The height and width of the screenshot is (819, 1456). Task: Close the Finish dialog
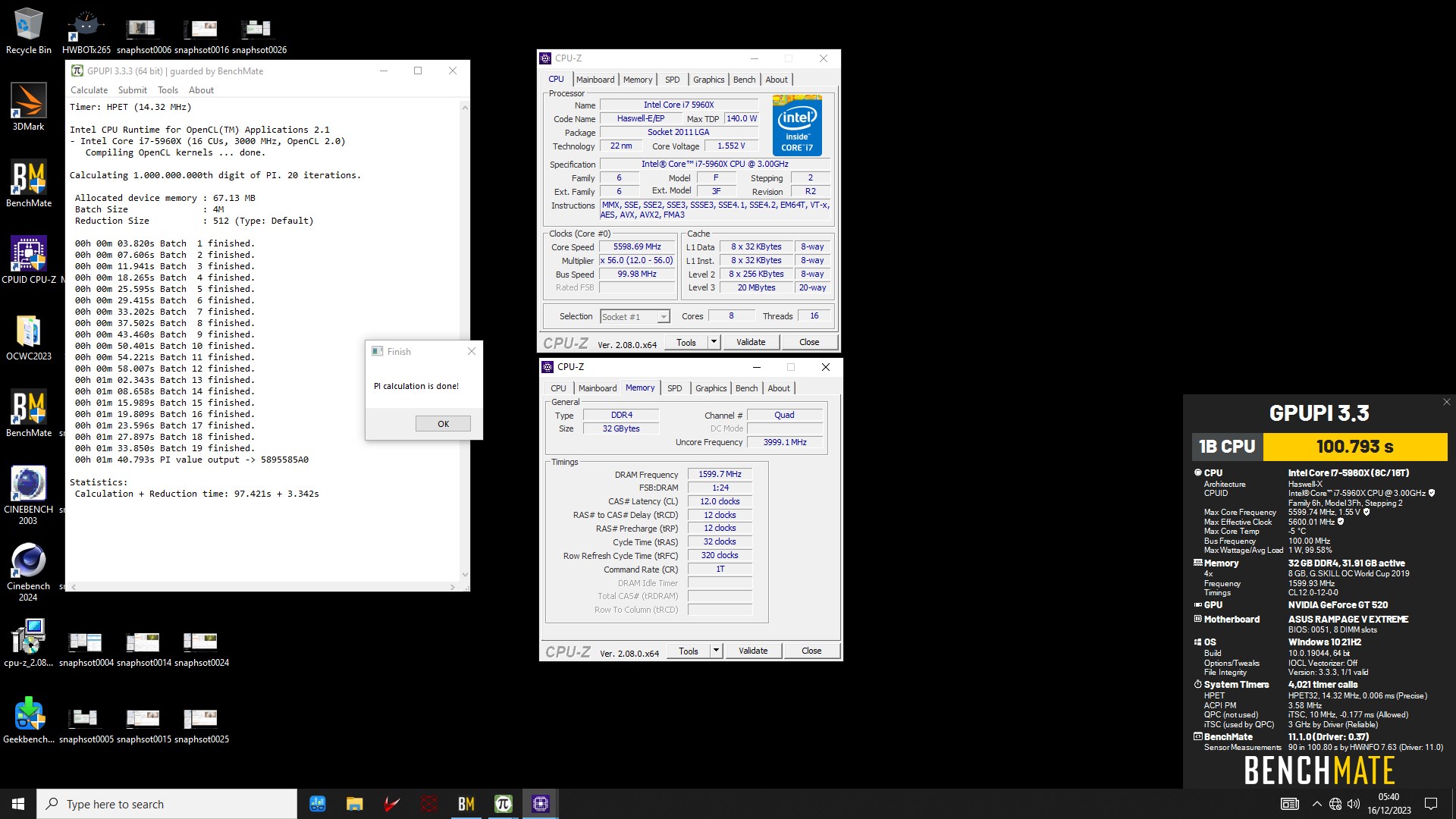click(x=472, y=351)
